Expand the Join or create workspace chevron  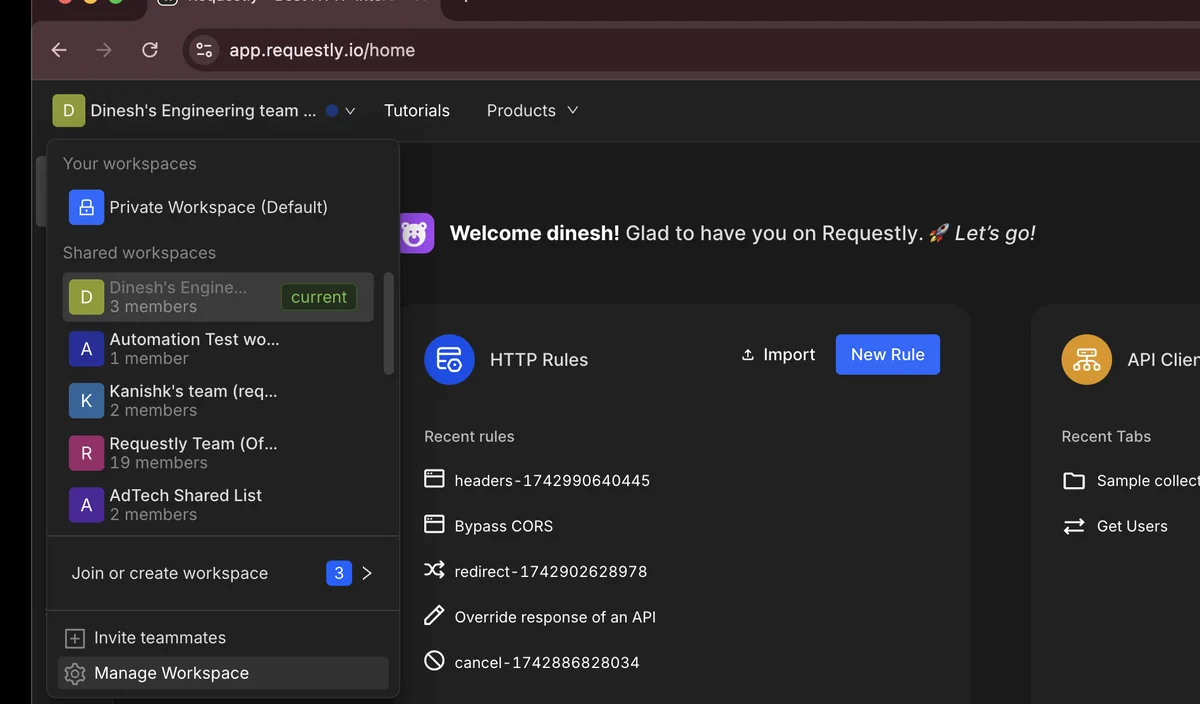367,573
